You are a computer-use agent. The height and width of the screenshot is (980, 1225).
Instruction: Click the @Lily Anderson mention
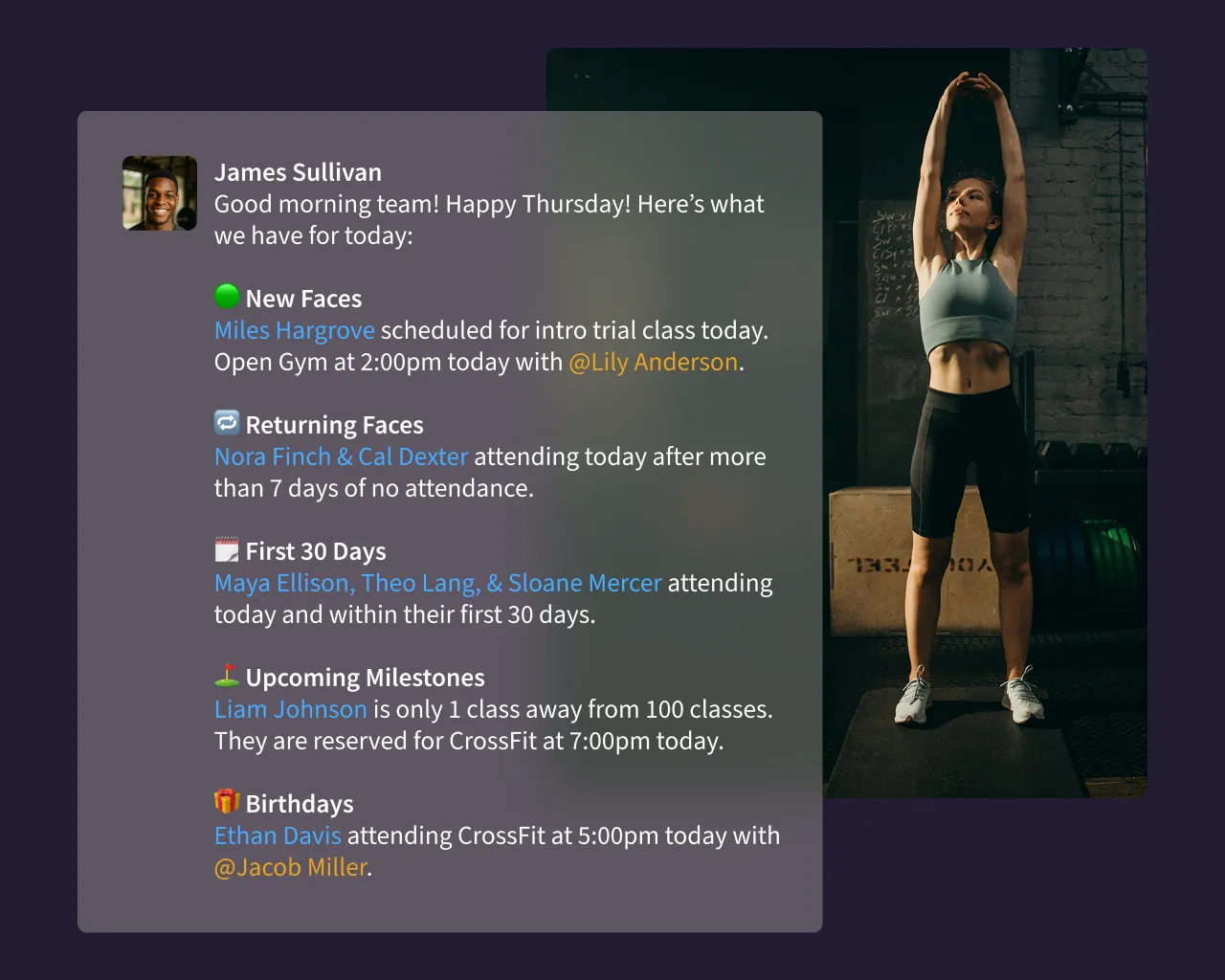pos(654,363)
